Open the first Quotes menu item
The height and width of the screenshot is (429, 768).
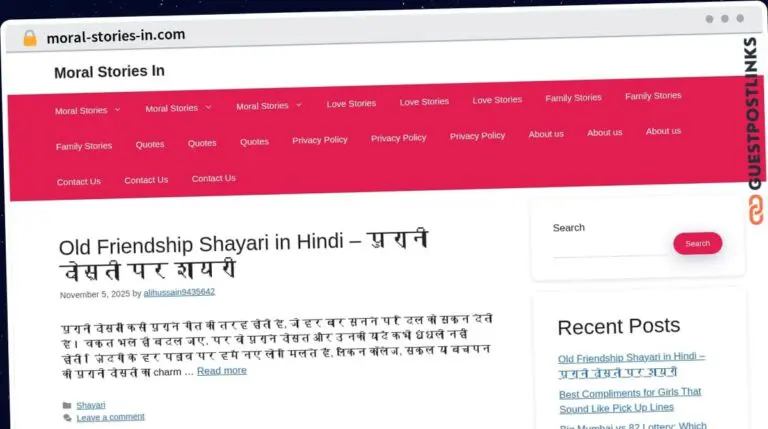[150, 144]
